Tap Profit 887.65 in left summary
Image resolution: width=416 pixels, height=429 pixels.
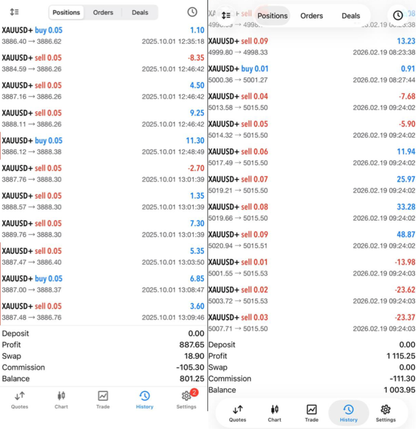(103, 345)
